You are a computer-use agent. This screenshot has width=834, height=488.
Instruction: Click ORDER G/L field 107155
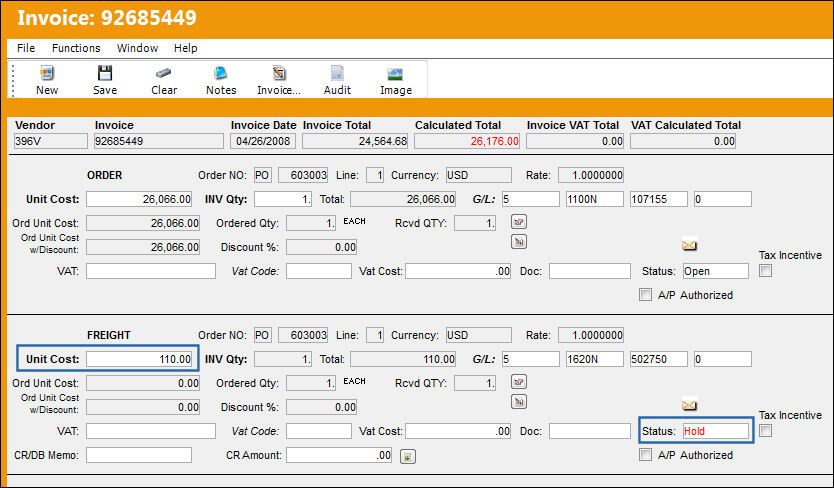tap(658, 199)
